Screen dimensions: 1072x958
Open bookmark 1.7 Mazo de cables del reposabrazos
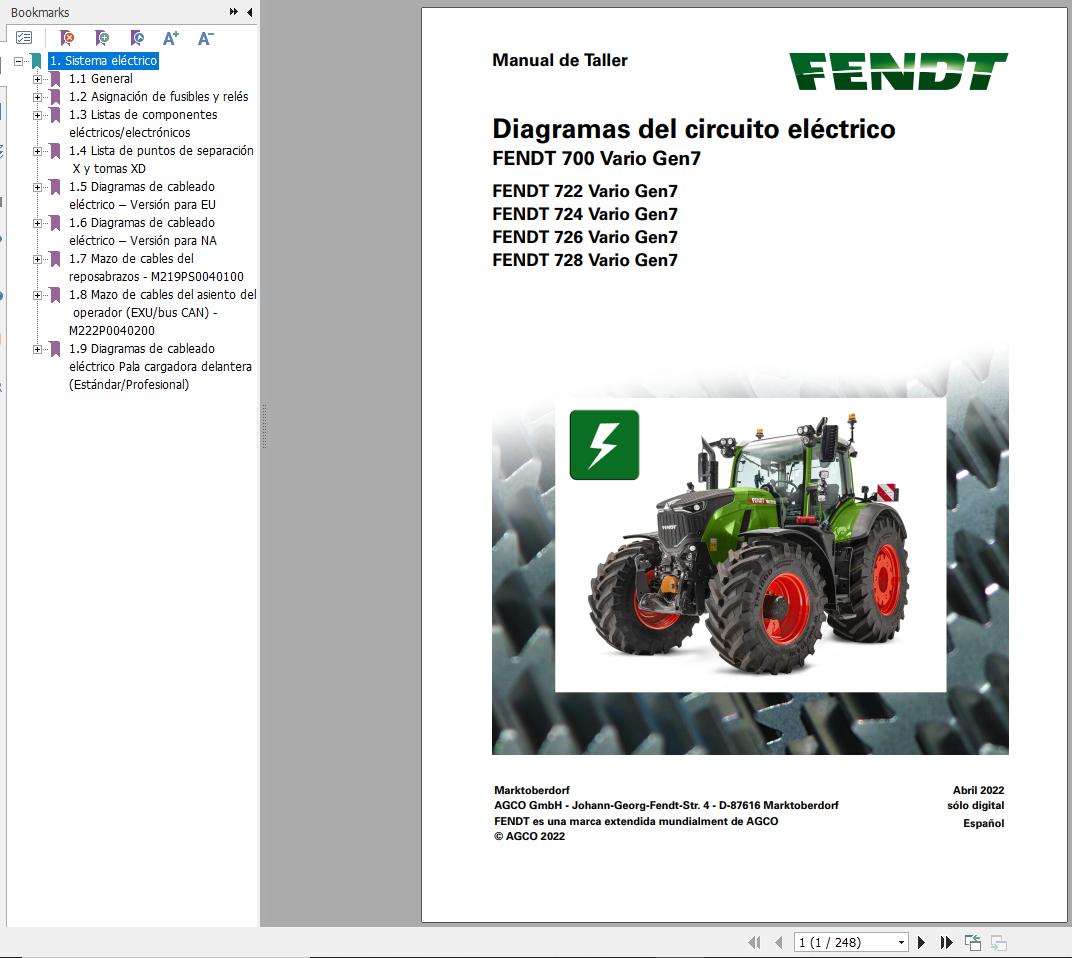[x=156, y=267]
